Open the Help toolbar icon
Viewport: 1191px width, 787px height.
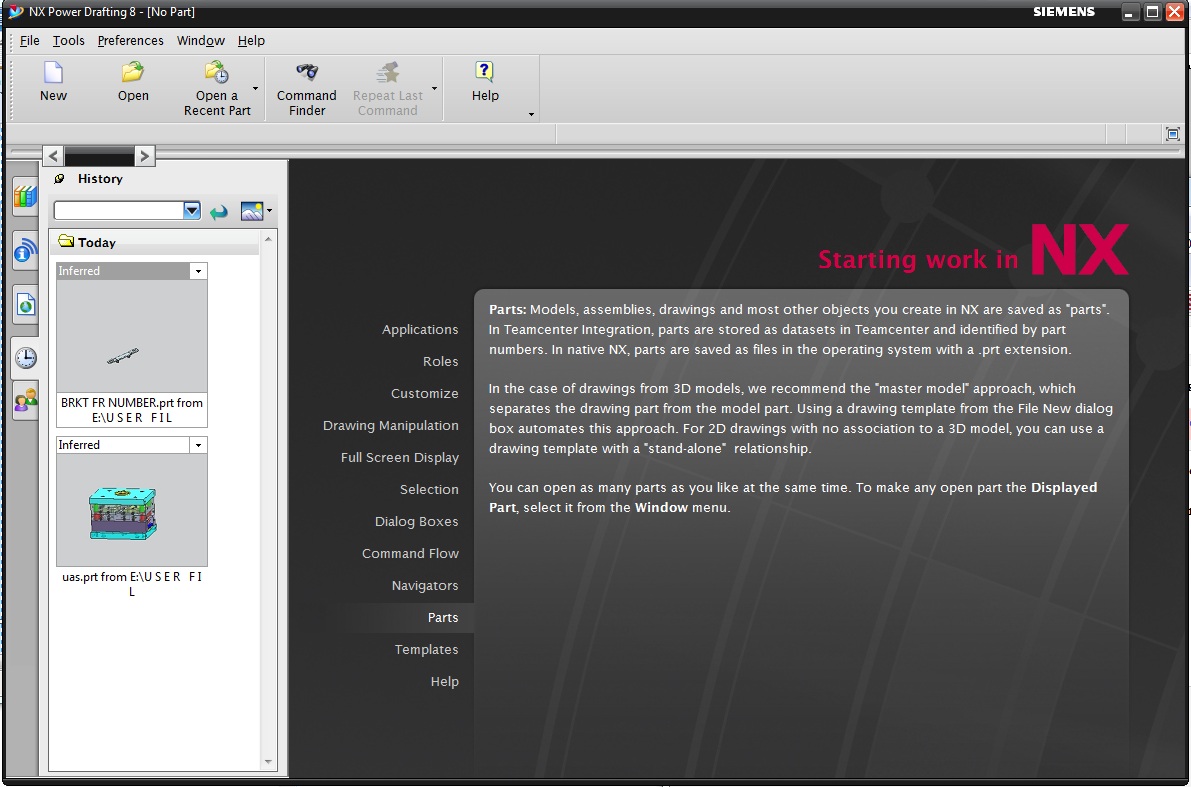pos(485,72)
